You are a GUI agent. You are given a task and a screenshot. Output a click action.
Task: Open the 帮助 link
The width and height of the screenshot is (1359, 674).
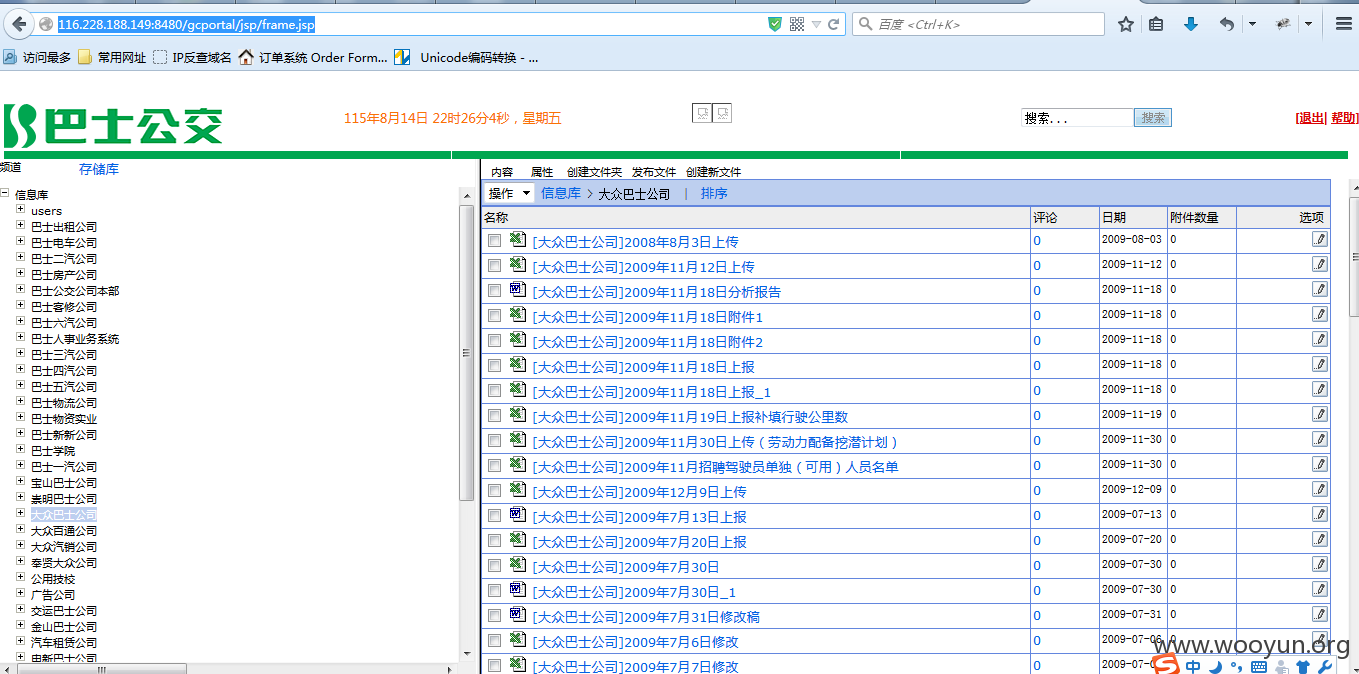click(1343, 118)
